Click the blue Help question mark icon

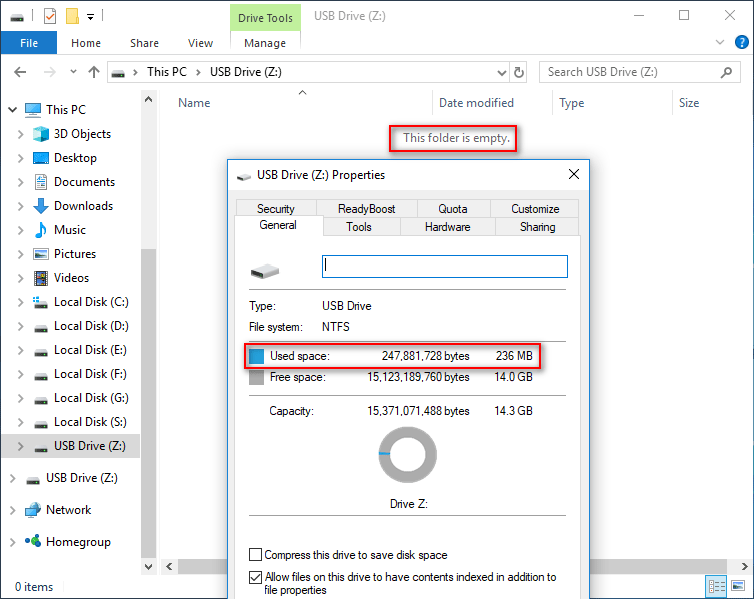(741, 42)
